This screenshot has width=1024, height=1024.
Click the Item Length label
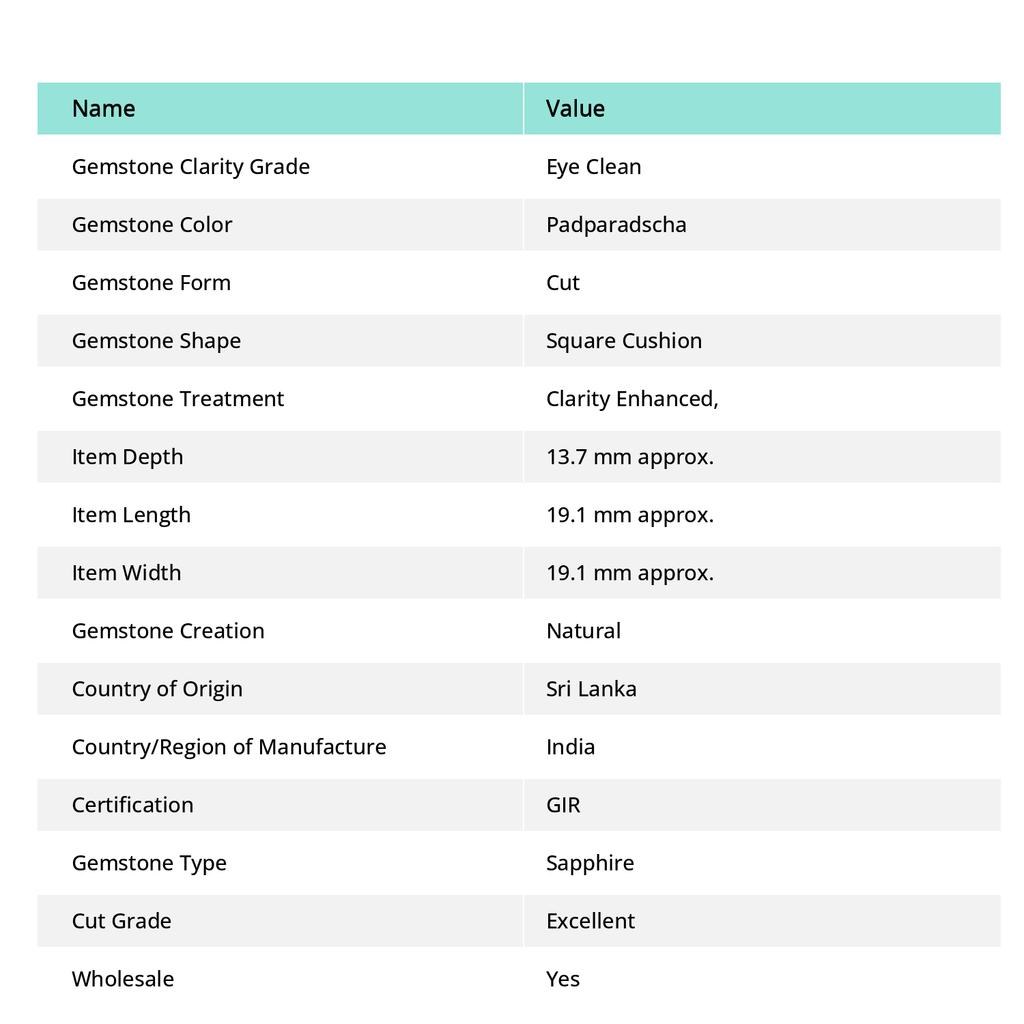click(x=131, y=515)
